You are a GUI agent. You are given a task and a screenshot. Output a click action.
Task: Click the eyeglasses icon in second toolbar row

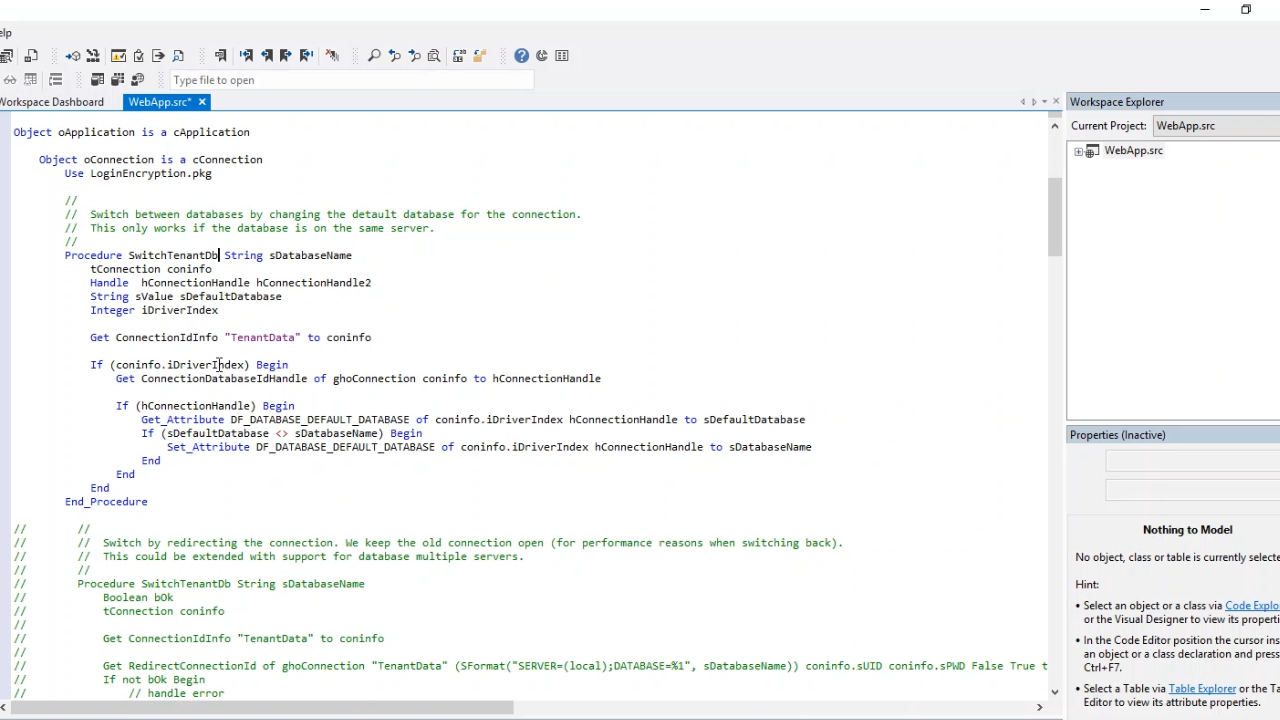pyautogui.click(x=9, y=80)
